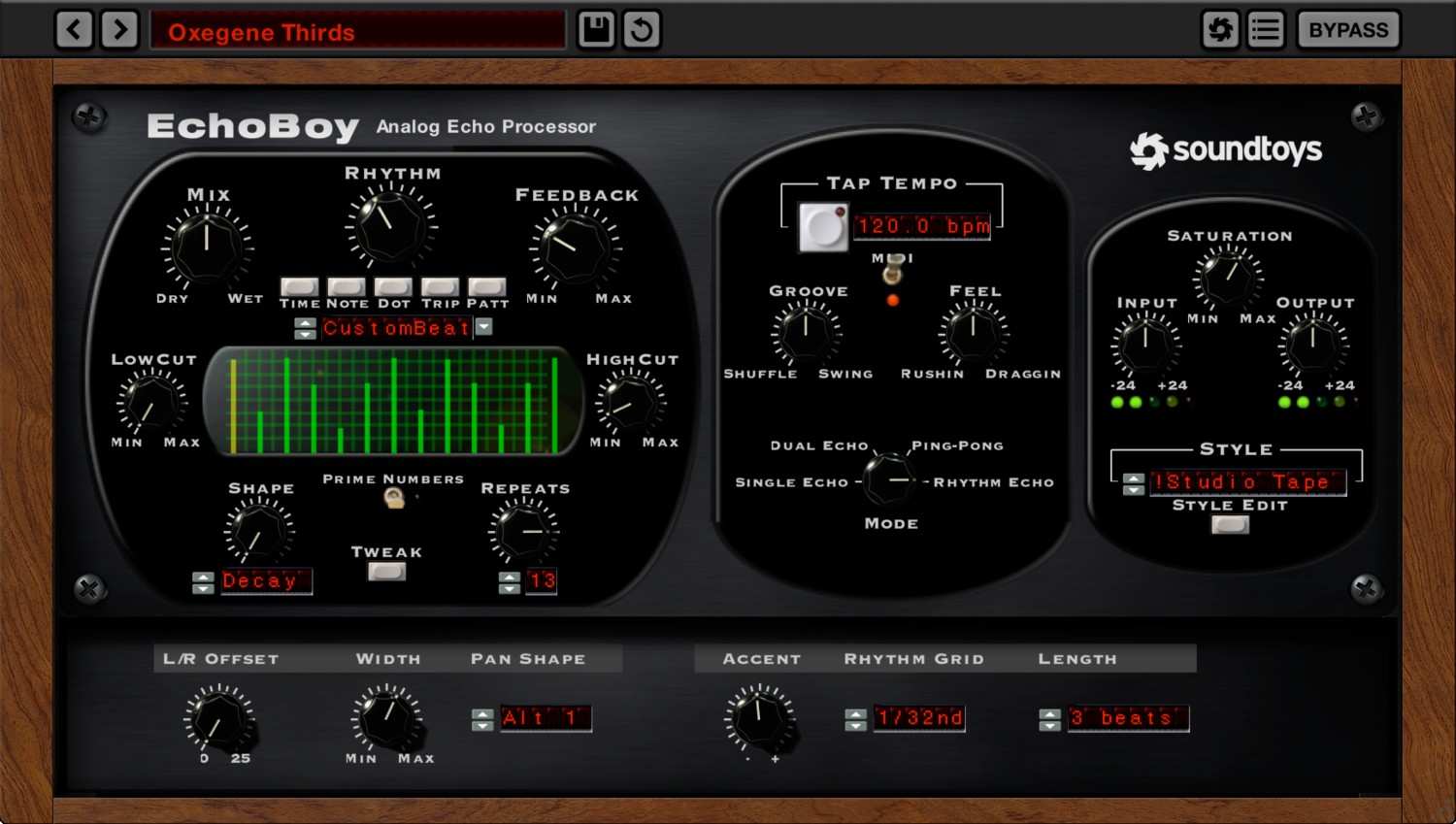Click the Oxegene Thirds preset name field
The width and height of the screenshot is (1456, 824).
357,30
